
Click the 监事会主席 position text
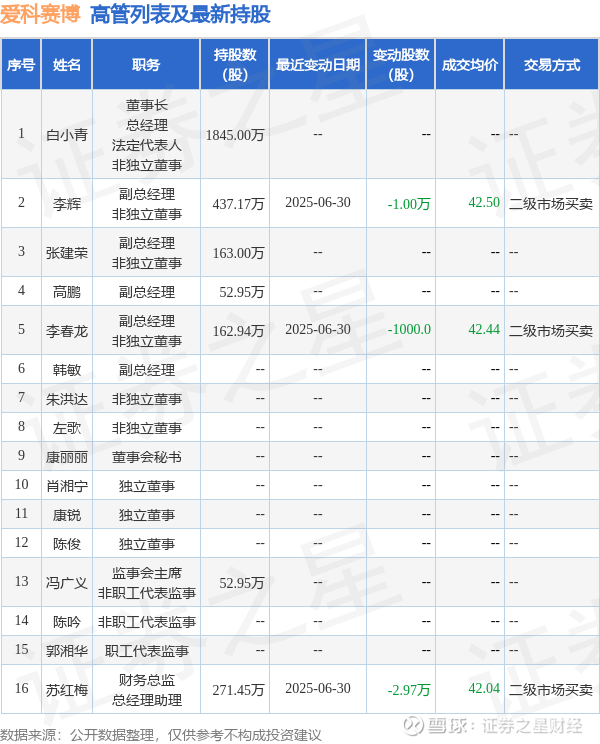[x=147, y=573]
